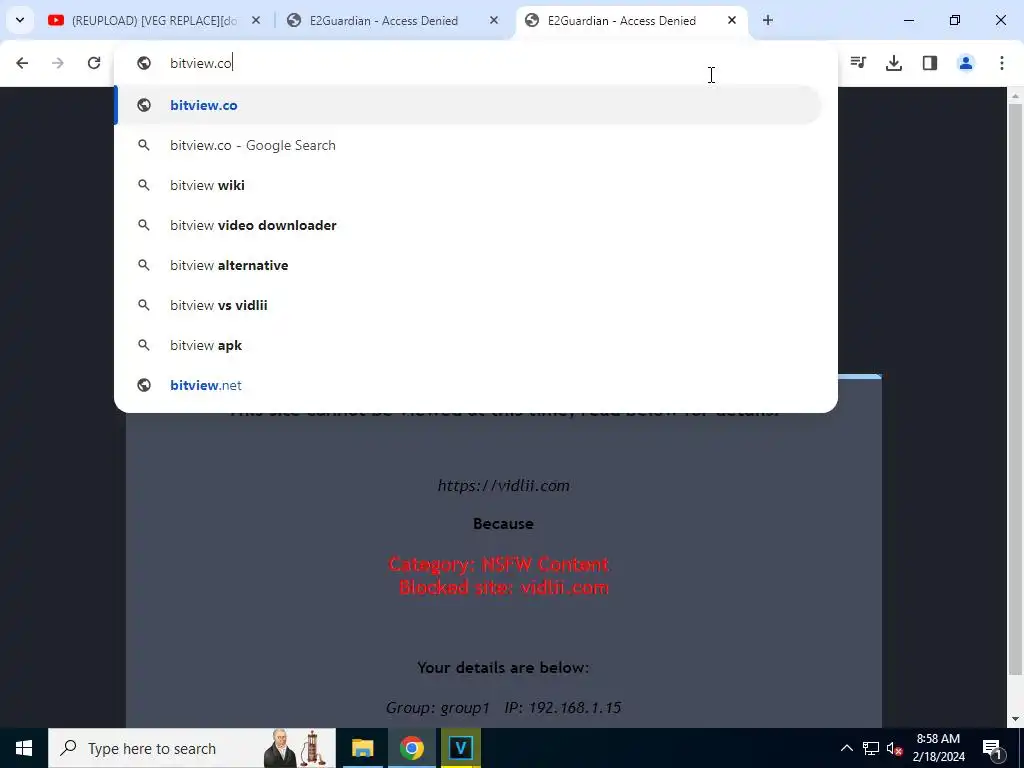
Task: Reload the current page
Action: point(94,63)
